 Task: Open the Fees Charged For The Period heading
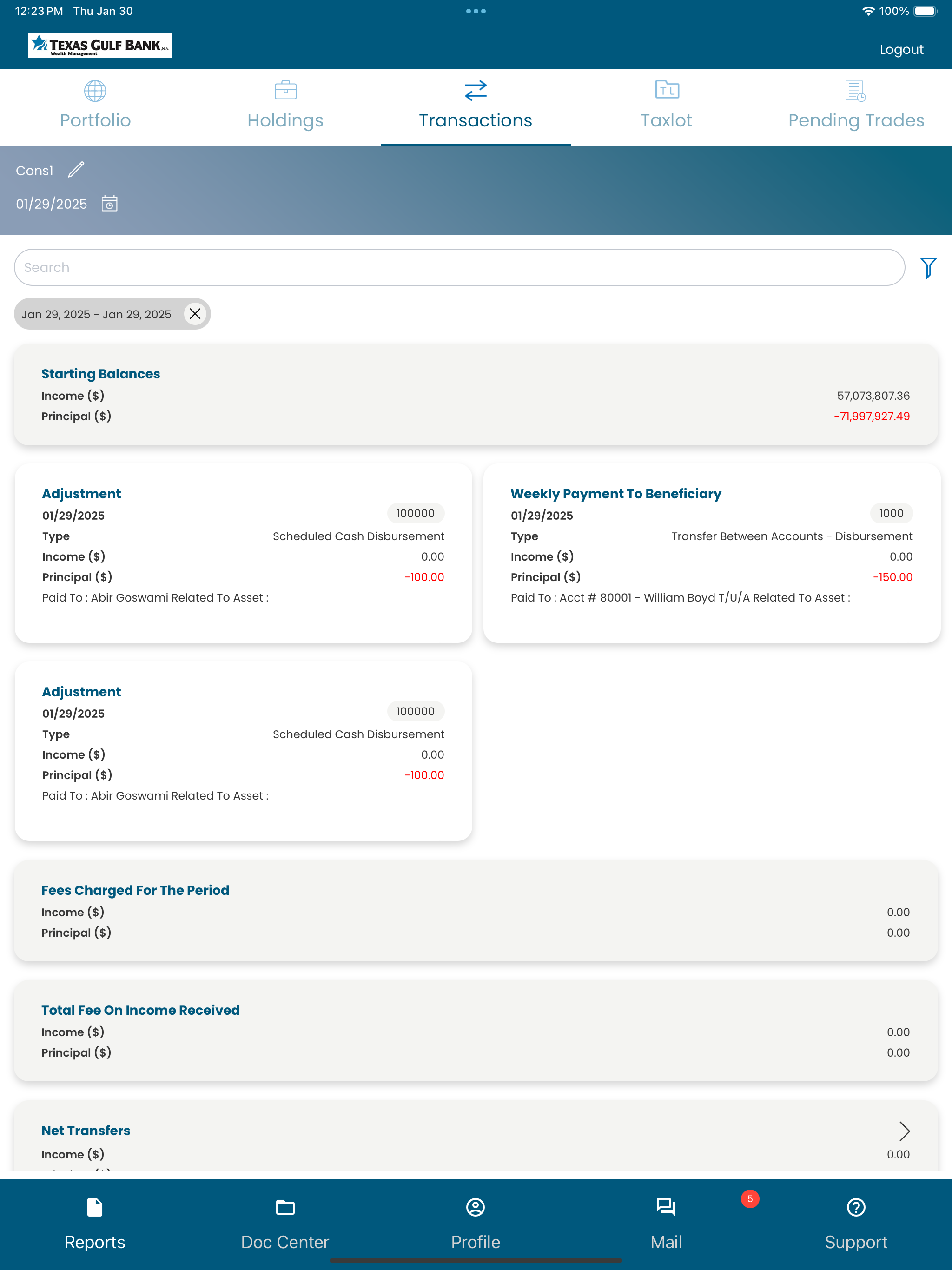(135, 891)
